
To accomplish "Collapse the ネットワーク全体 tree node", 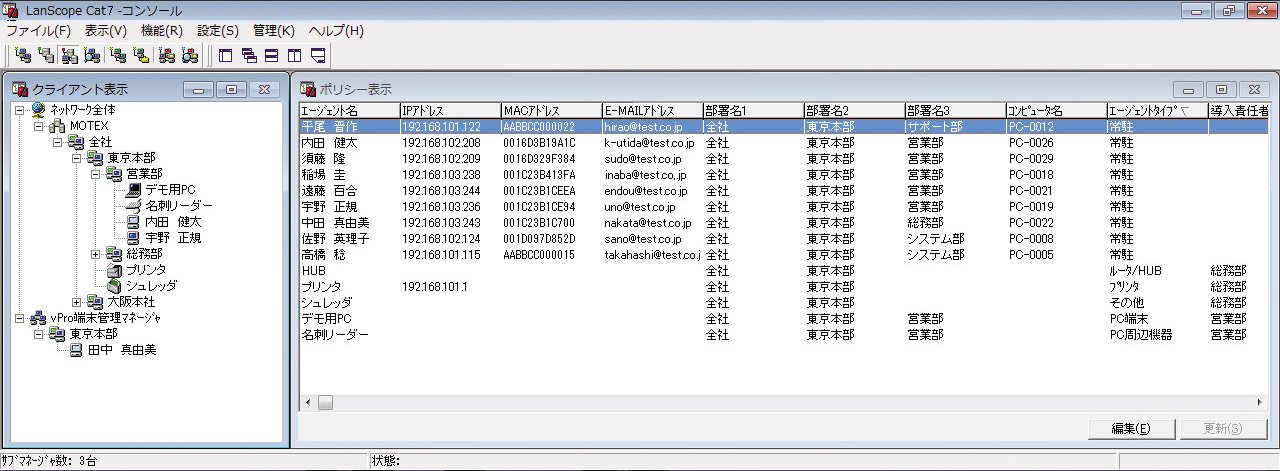I will [x=20, y=110].
